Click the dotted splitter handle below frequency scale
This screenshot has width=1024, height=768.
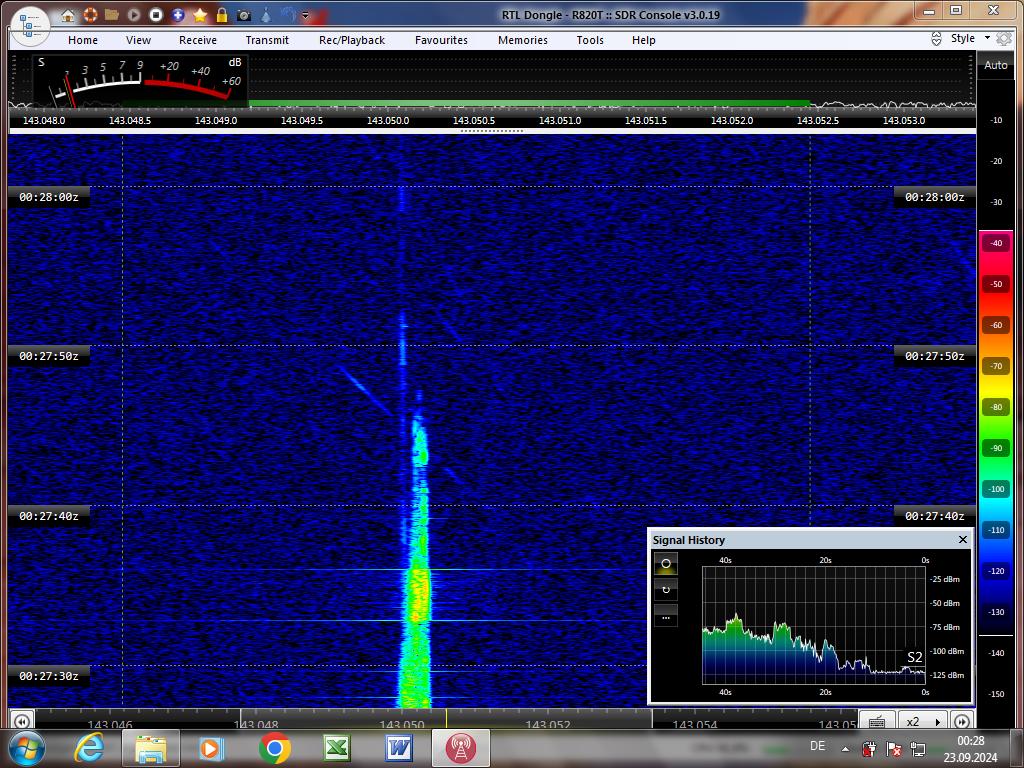tap(491, 131)
